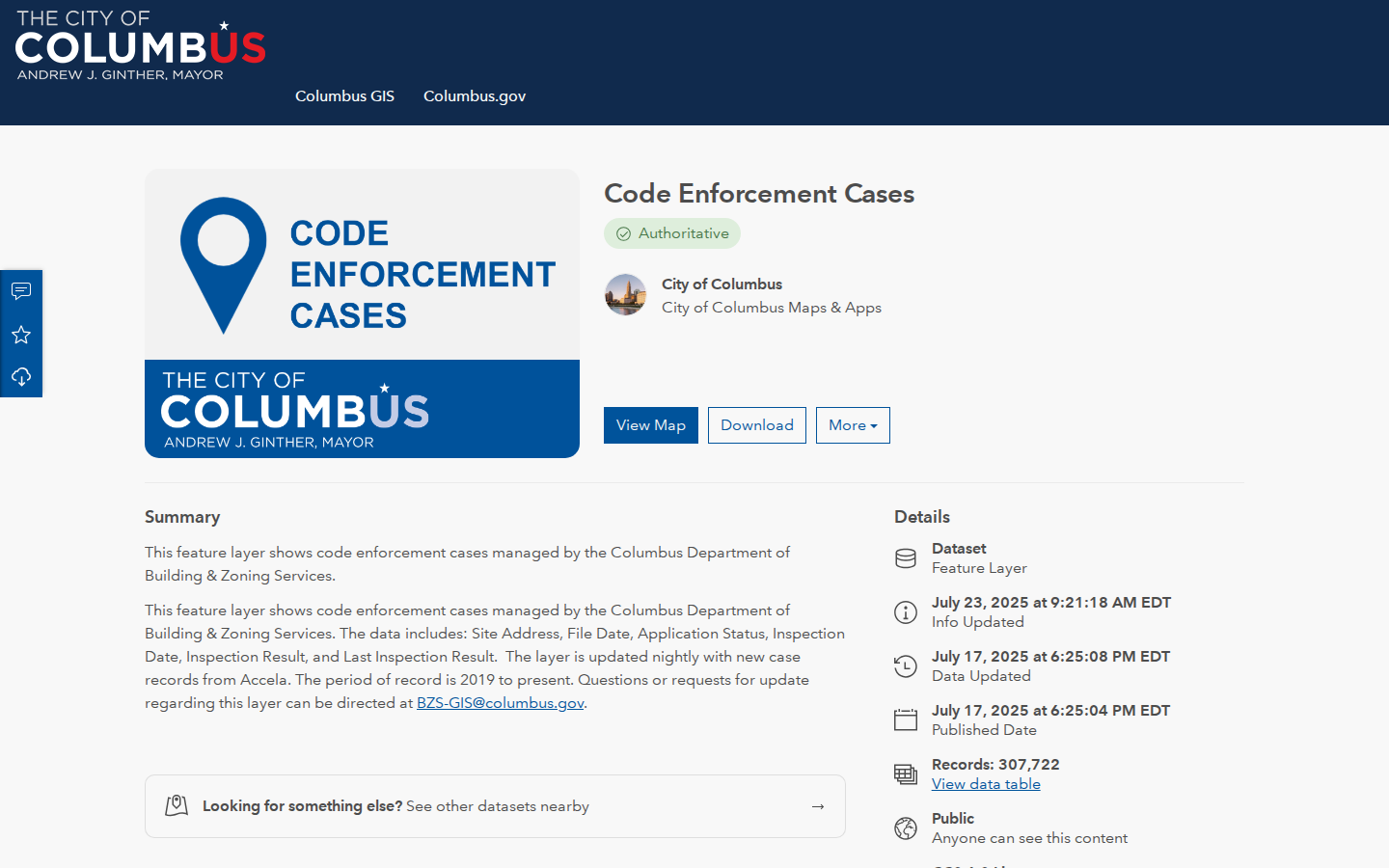Click Anyone can see this content text

(x=1029, y=838)
